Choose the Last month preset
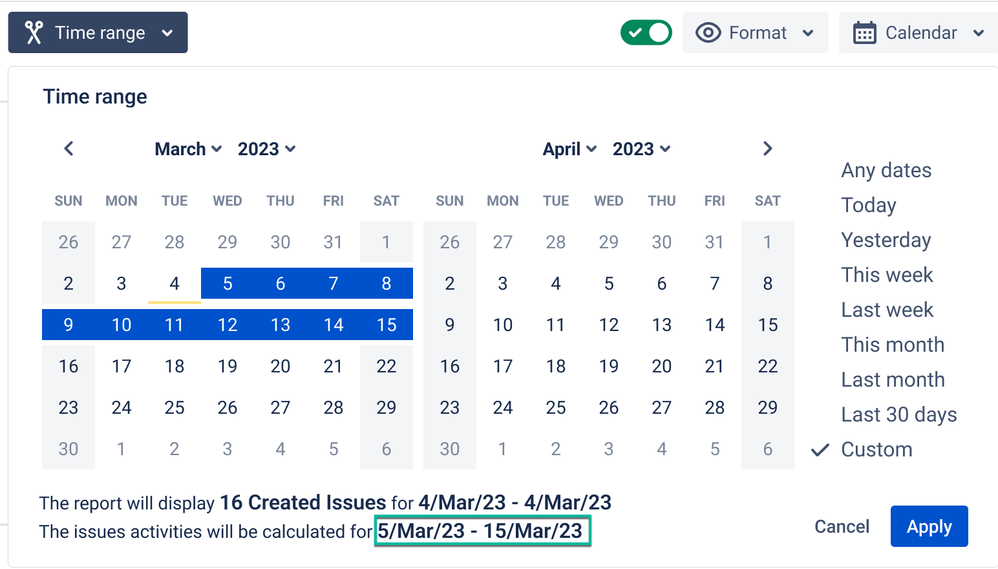 tap(892, 379)
